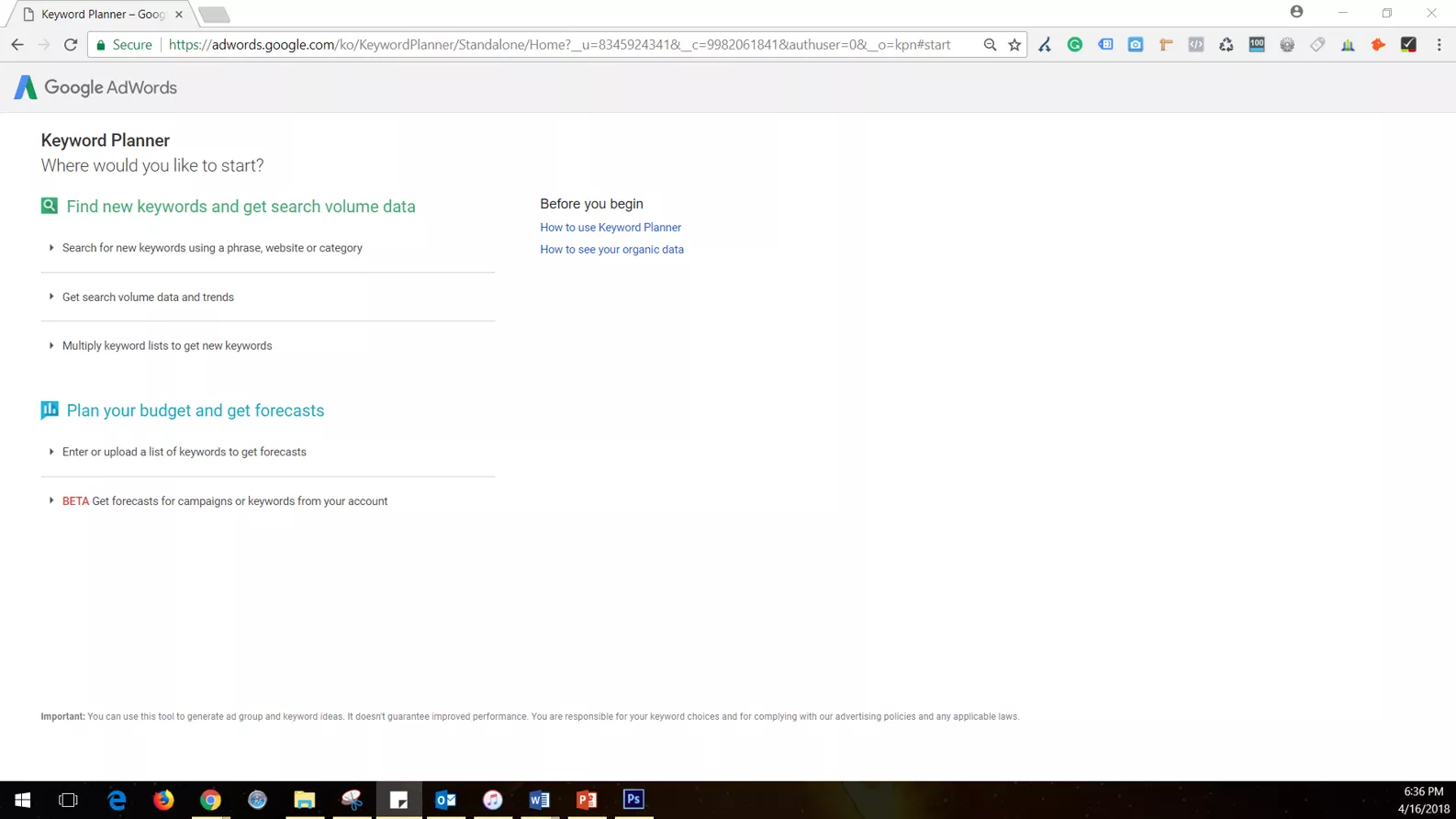This screenshot has height=819, width=1456.
Task: Bookmark this page with the star icon
Action: coord(1014,44)
